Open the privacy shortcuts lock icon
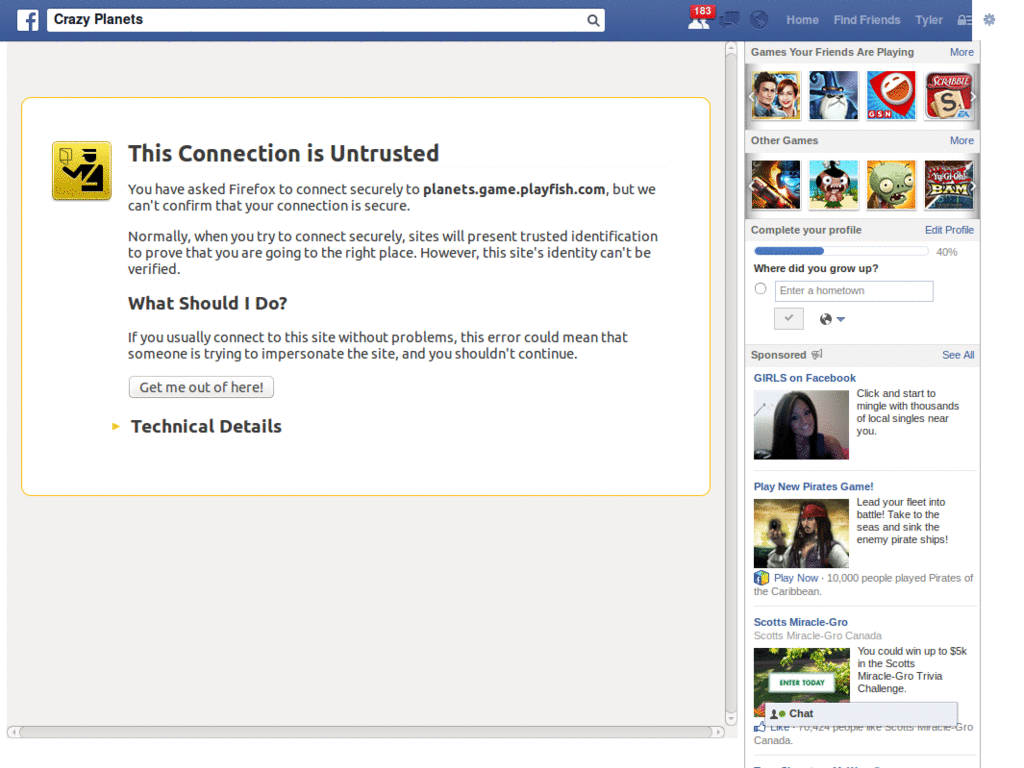 click(x=964, y=20)
